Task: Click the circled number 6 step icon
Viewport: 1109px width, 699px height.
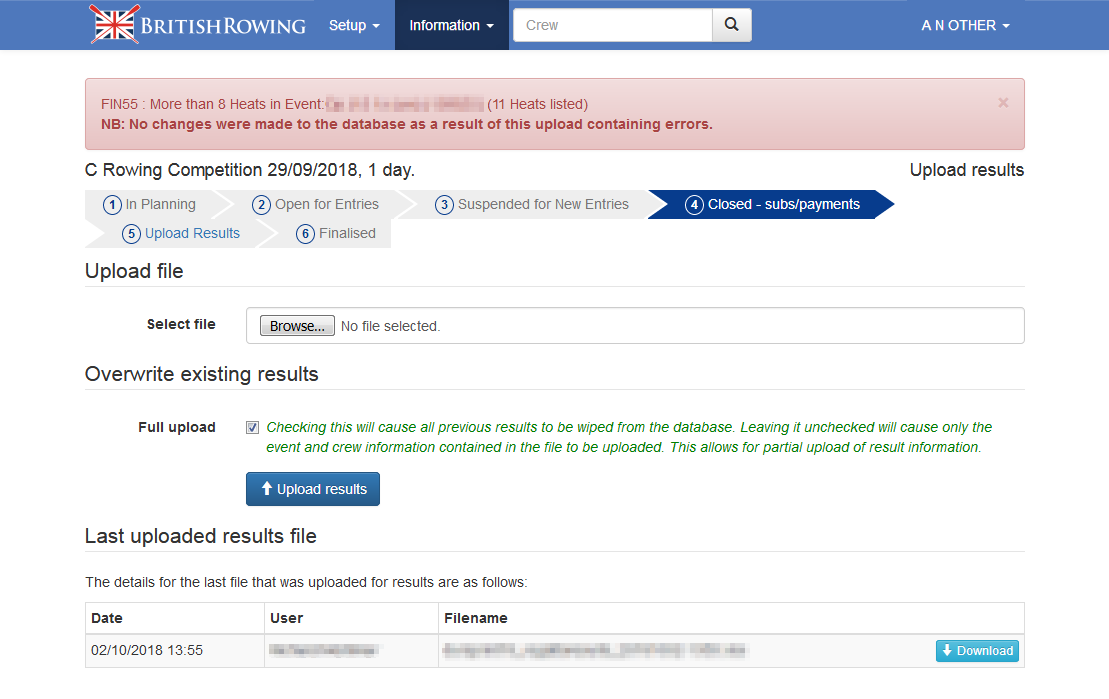Action: (306, 234)
